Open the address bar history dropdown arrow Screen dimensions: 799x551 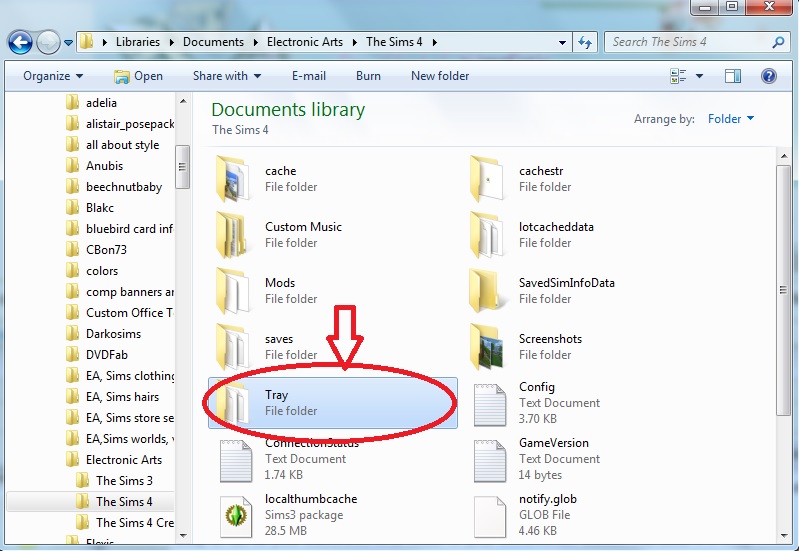(x=562, y=43)
